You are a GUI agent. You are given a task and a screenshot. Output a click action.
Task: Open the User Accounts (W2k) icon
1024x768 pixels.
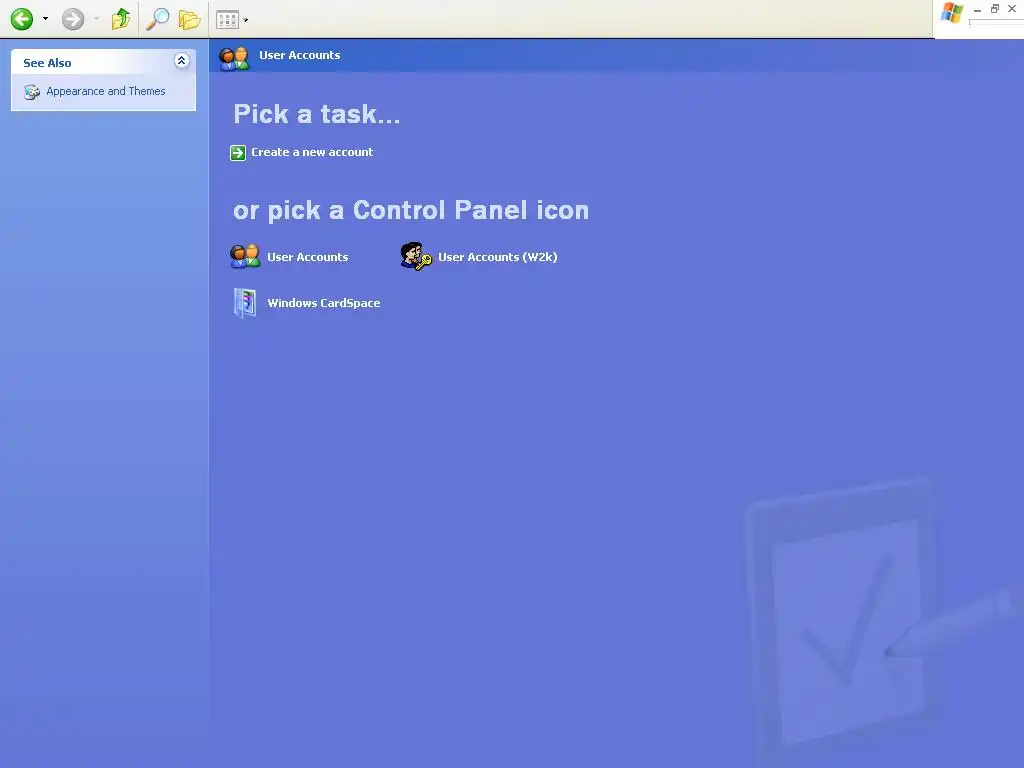point(416,256)
